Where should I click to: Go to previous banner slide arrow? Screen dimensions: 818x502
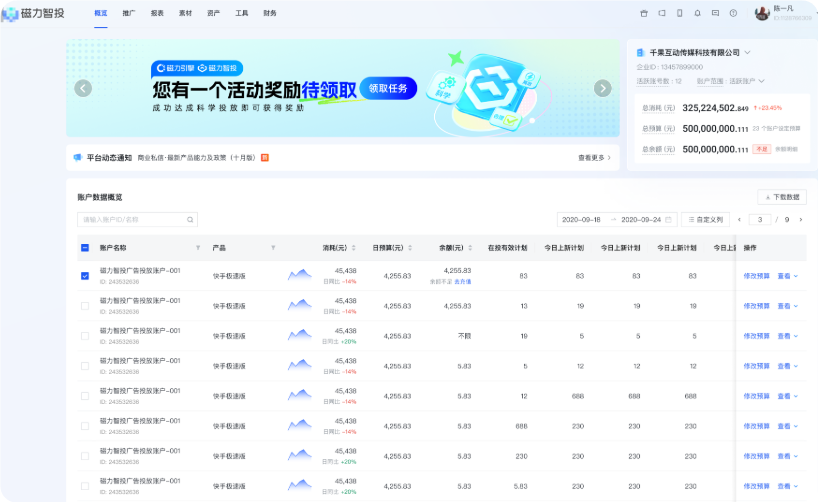coord(83,88)
